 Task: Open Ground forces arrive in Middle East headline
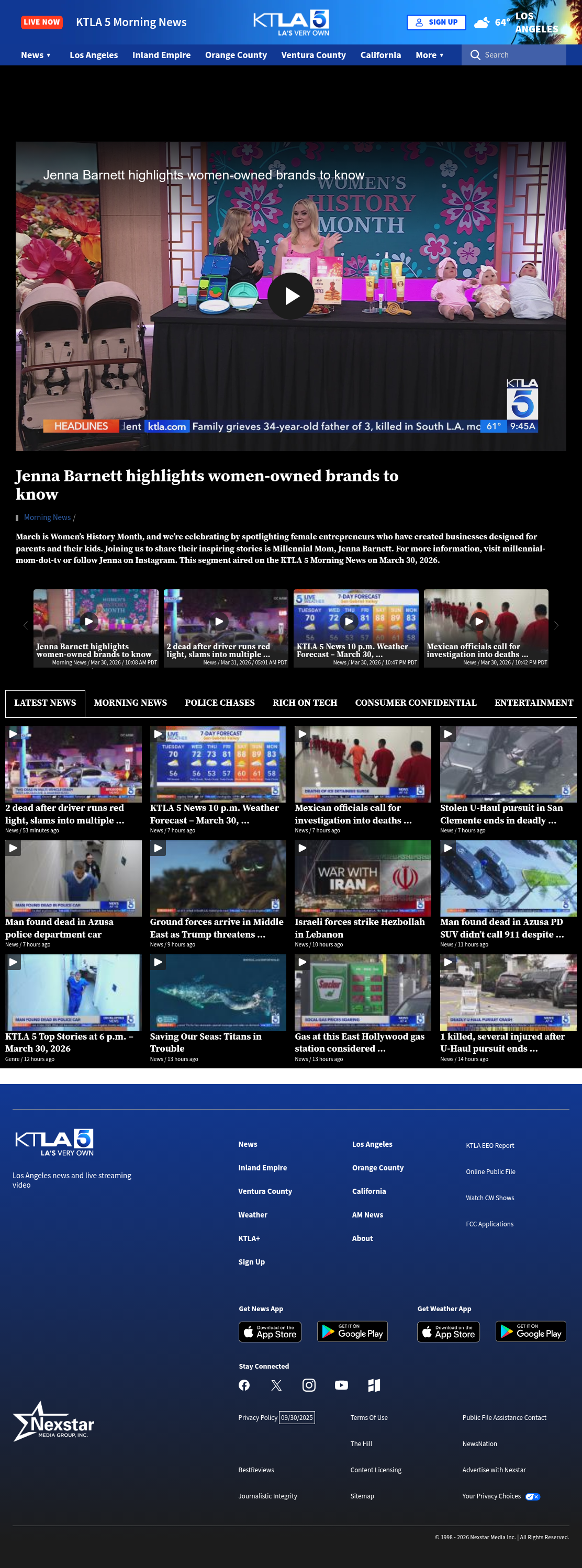[217, 928]
